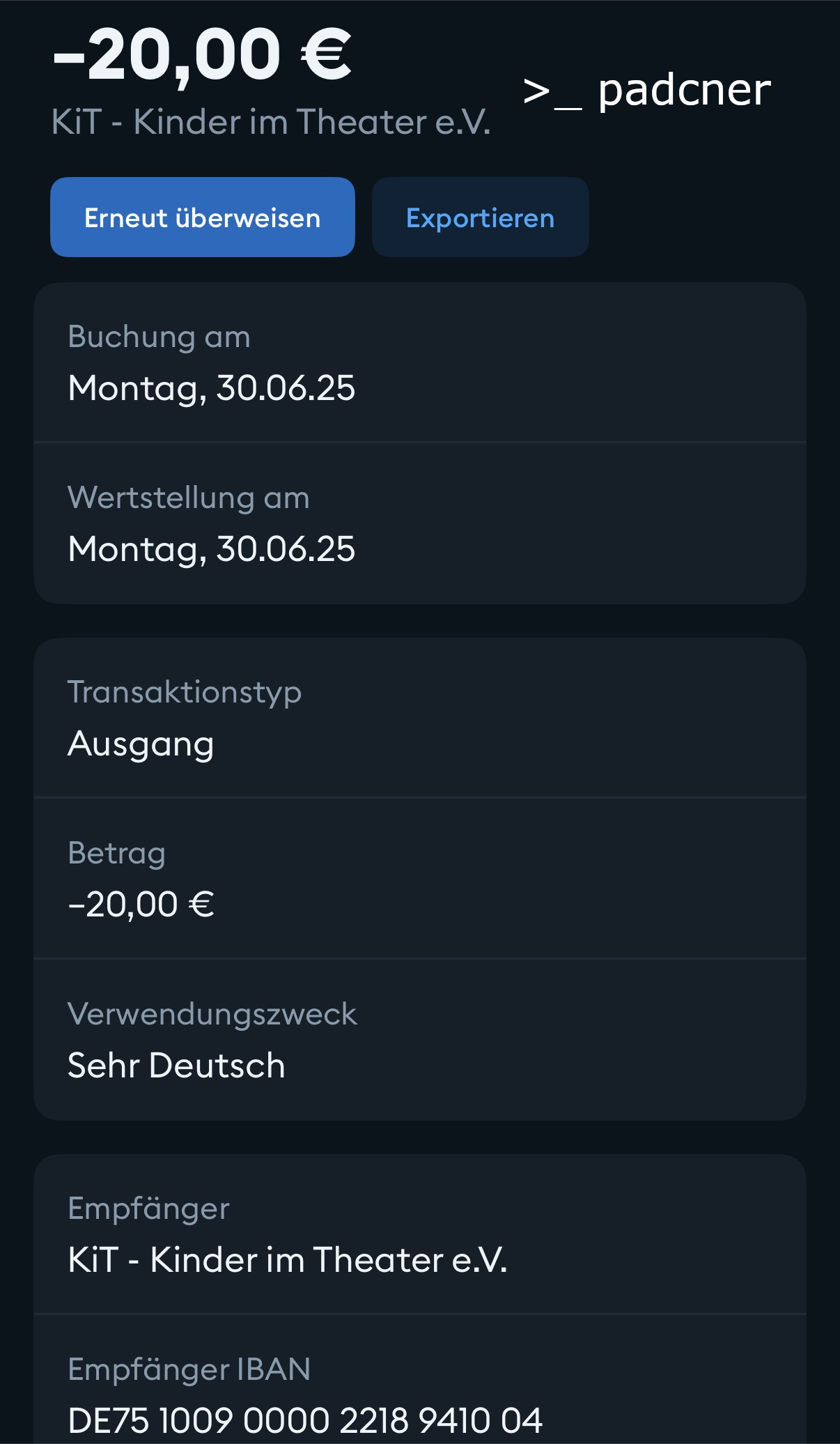The width and height of the screenshot is (840, 1444).
Task: Select the payee name below the header amount
Action: [x=271, y=123]
